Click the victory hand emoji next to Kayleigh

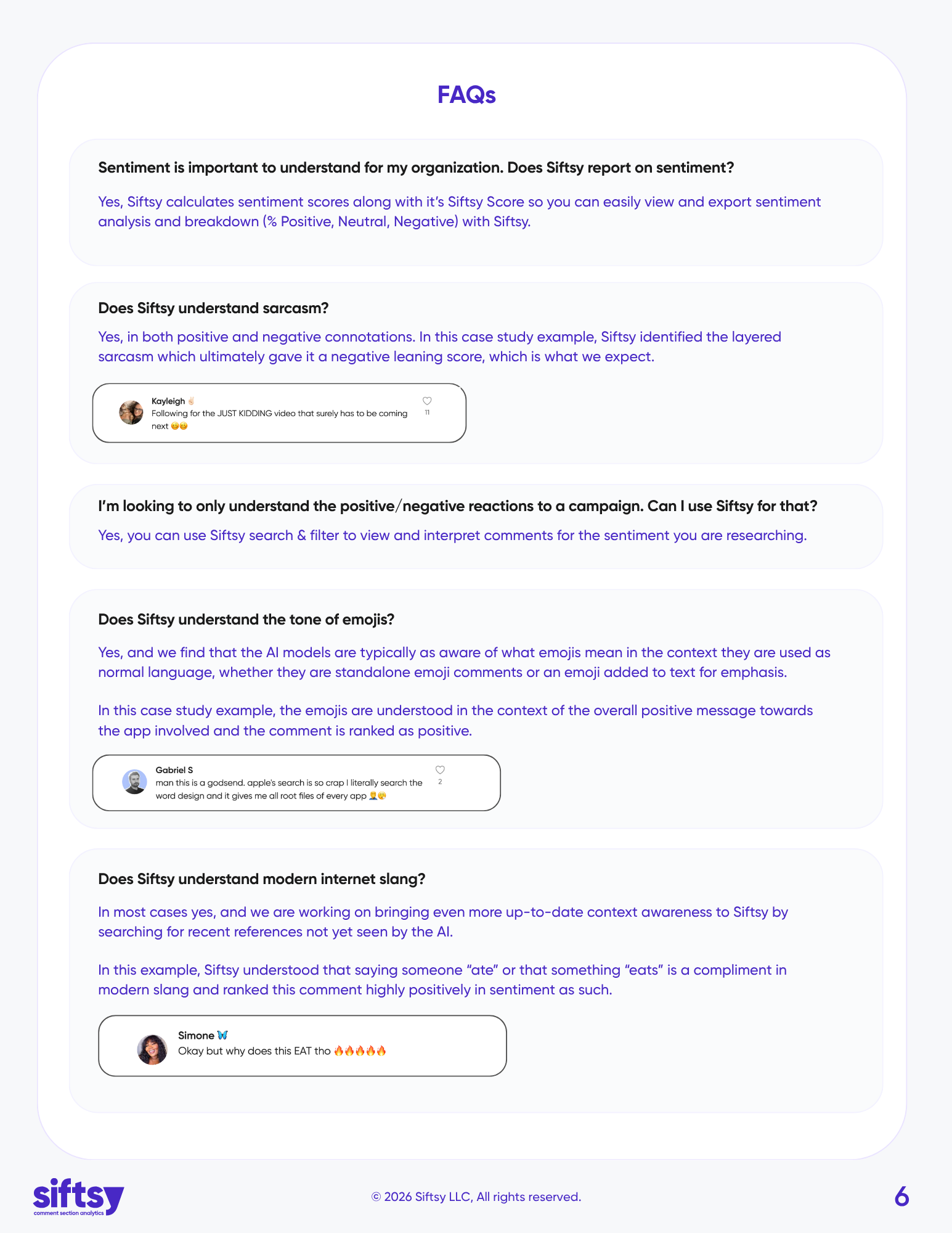[x=191, y=401]
